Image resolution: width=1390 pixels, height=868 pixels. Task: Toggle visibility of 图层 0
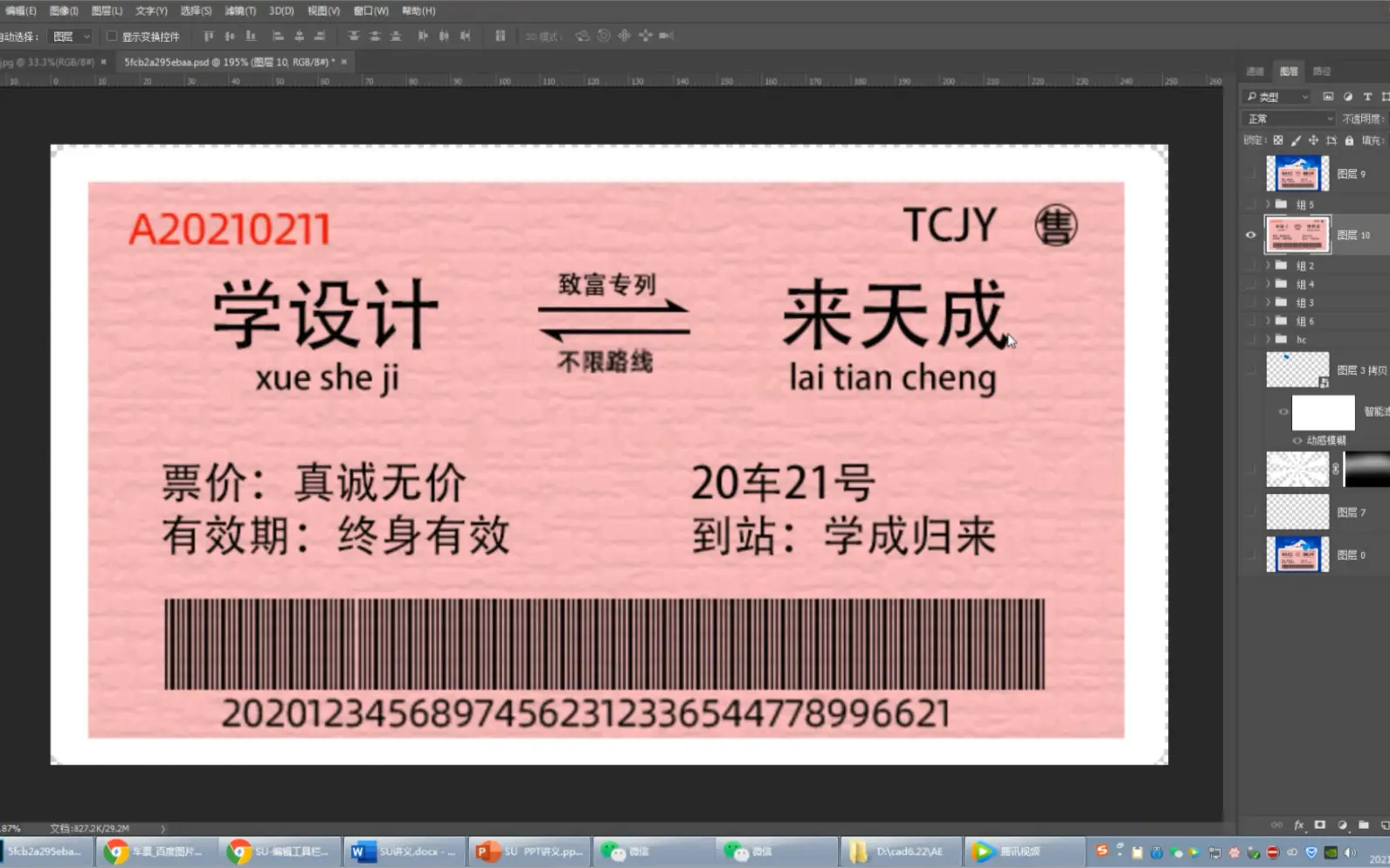coord(1250,555)
